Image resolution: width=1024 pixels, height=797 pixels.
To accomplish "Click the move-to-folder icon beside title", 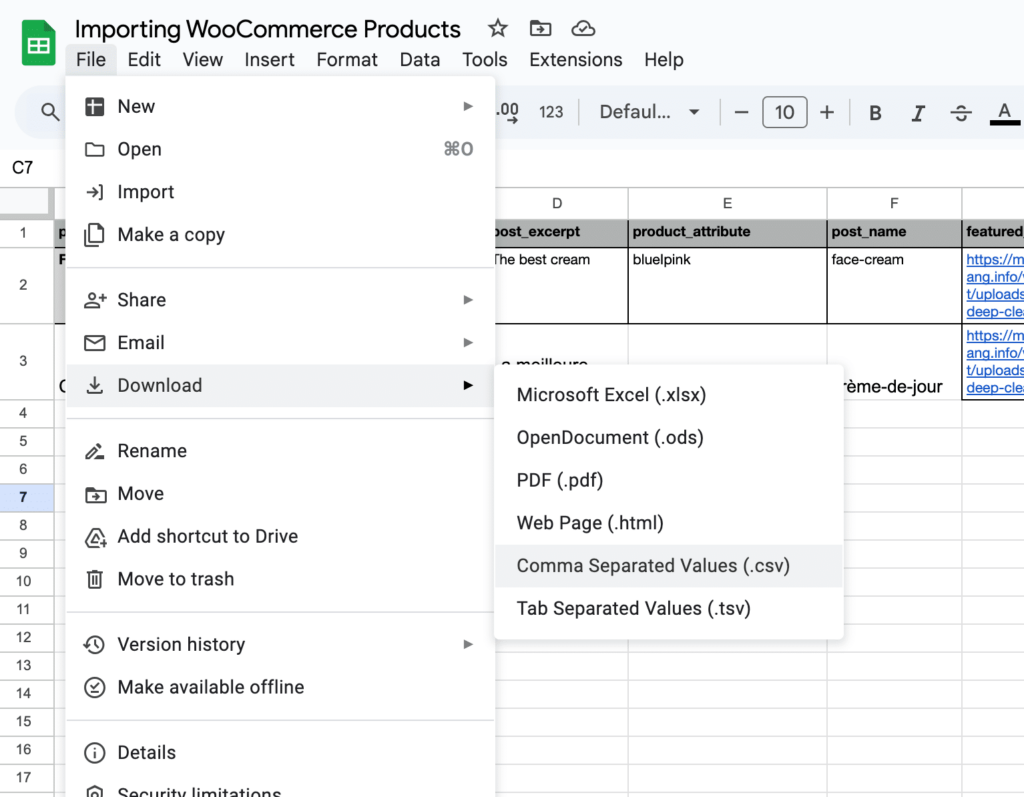I will pyautogui.click(x=540, y=28).
